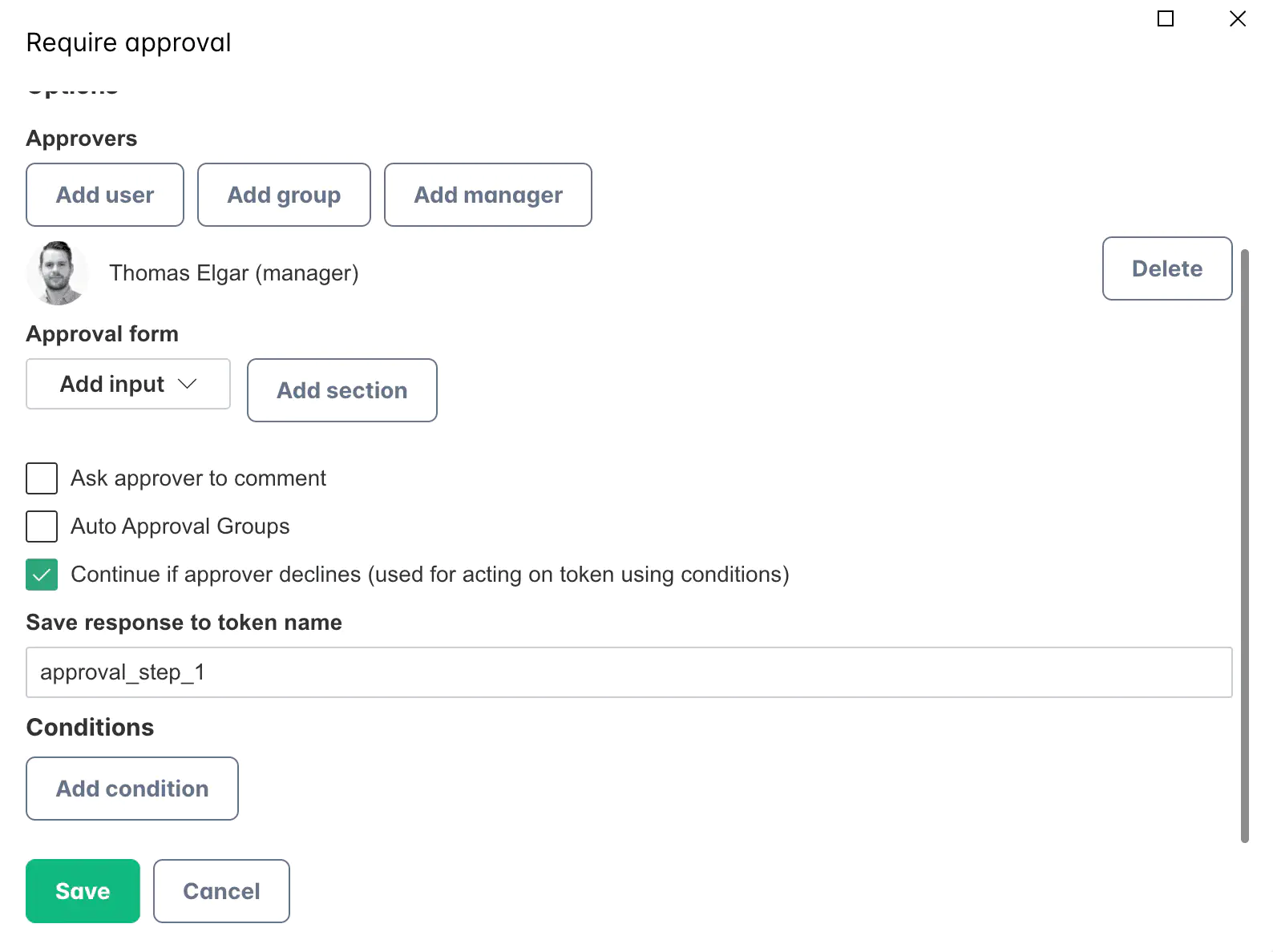1273x952 pixels.
Task: Open the Add input dropdown
Action: tap(127, 384)
